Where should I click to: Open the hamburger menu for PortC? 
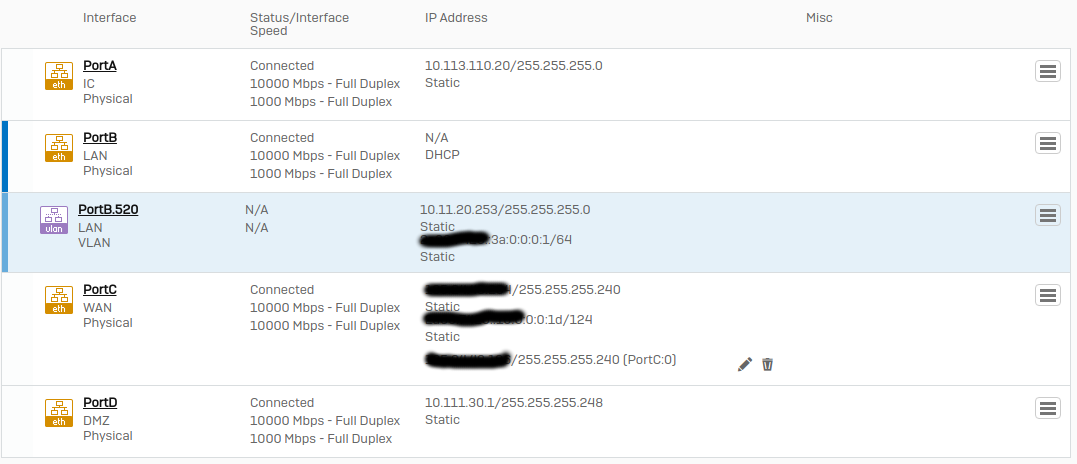point(1047,295)
